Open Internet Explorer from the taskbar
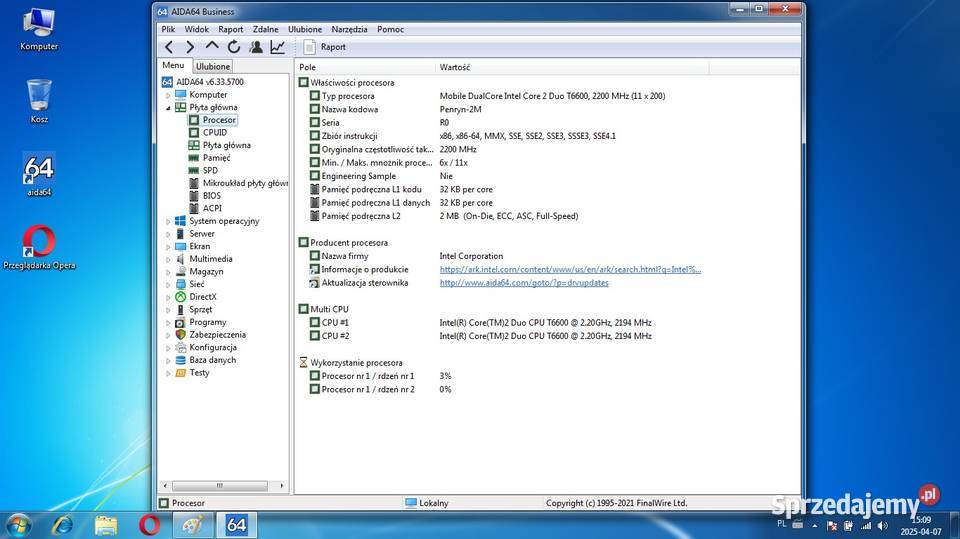 pyautogui.click(x=62, y=525)
